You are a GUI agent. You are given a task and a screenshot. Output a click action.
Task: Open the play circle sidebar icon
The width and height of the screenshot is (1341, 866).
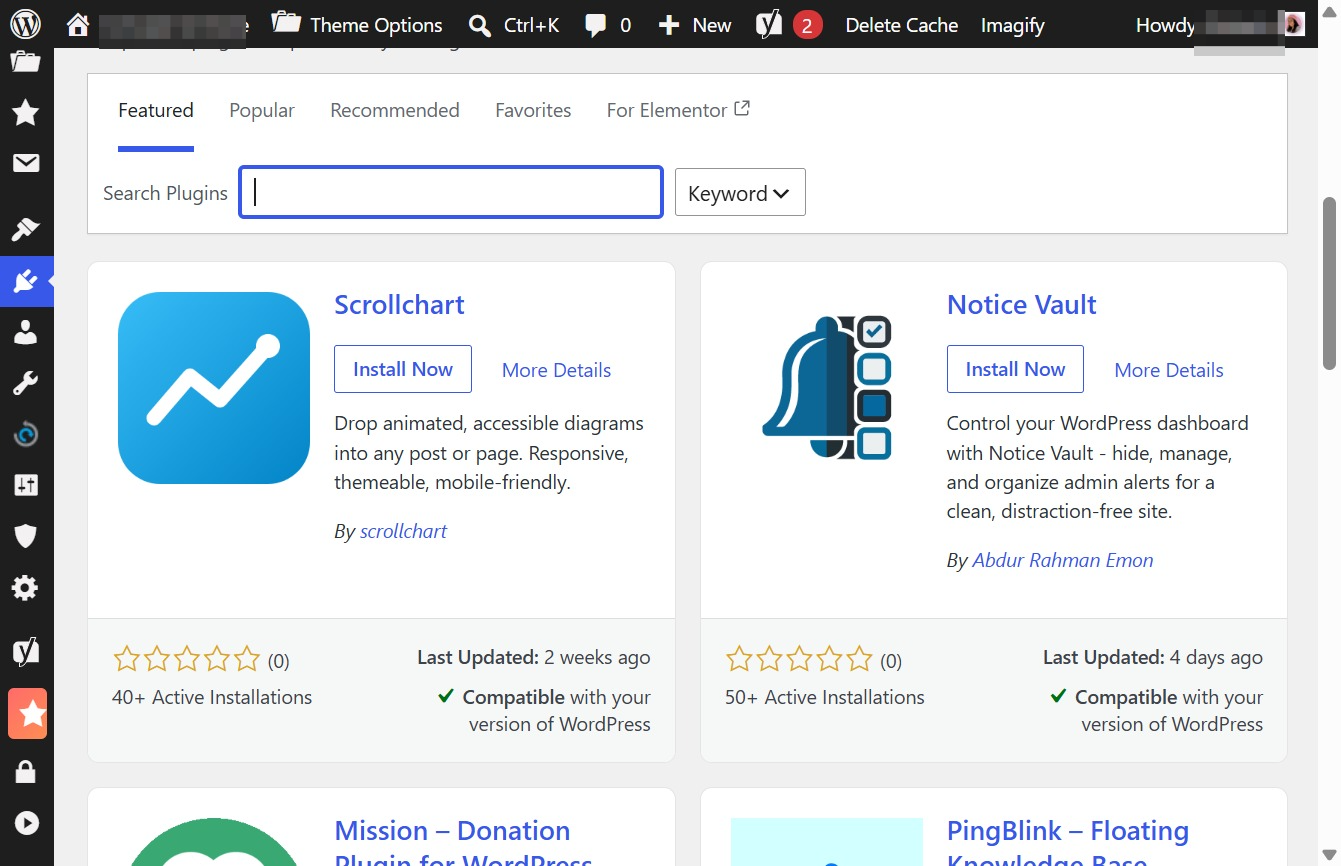[x=25, y=823]
